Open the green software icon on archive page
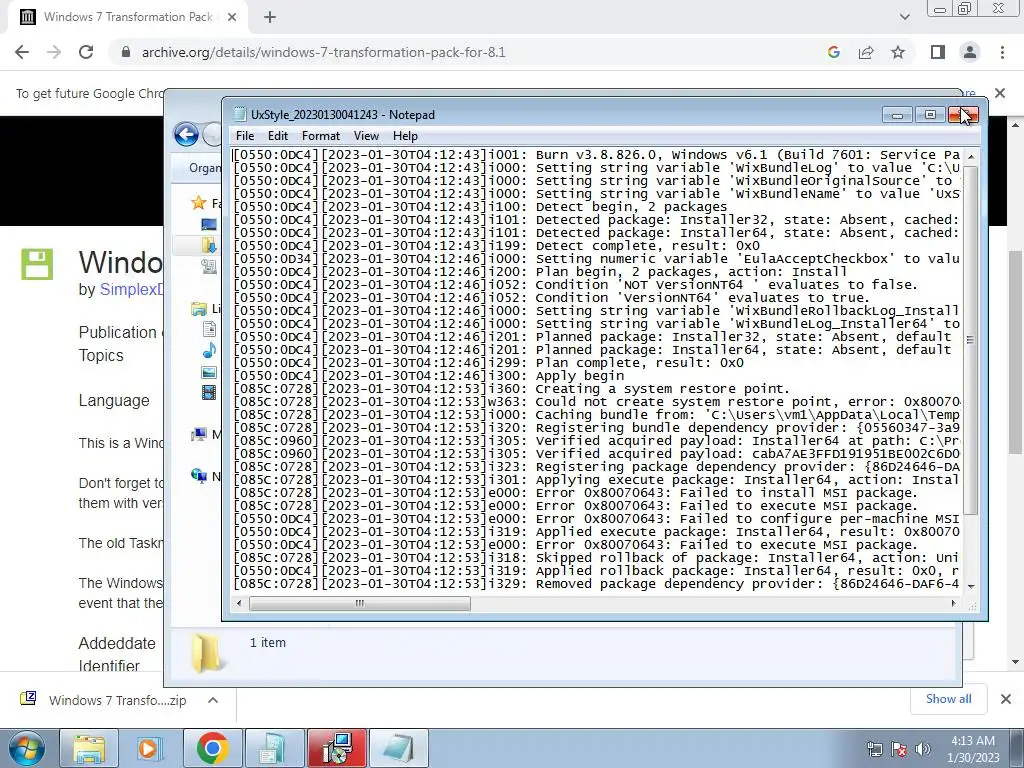Screen dimensions: 1024x768 [x=37, y=264]
